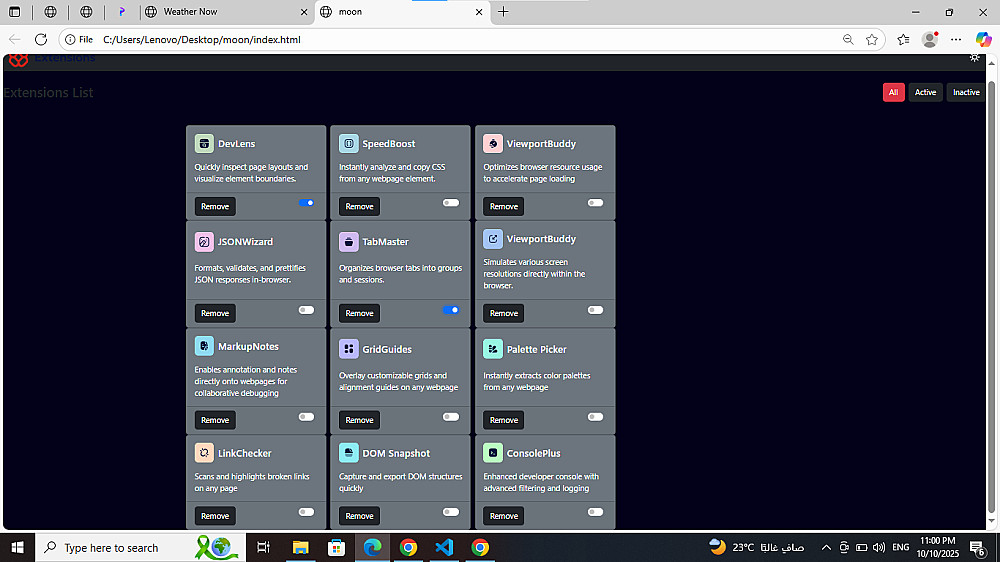Click the Windows taskbar search box
The image size is (1000, 562).
point(140,547)
